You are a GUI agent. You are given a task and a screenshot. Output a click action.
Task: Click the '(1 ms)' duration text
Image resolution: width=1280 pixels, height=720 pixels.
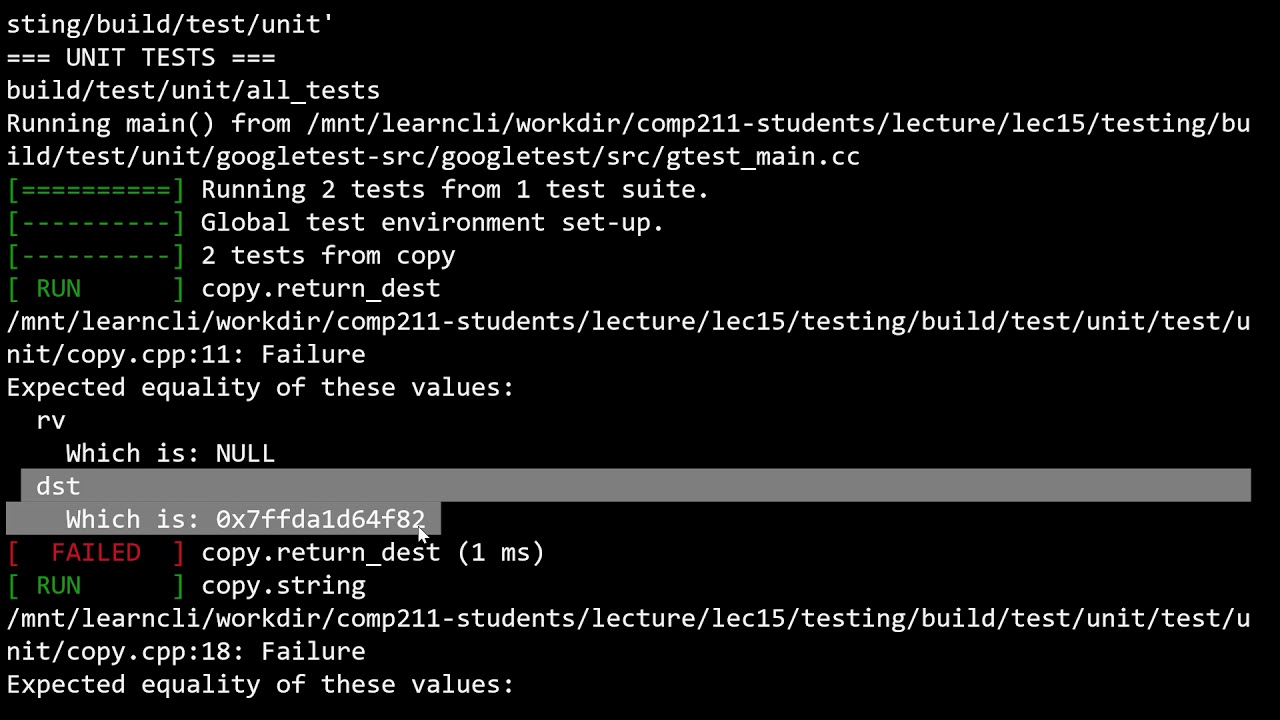click(500, 552)
